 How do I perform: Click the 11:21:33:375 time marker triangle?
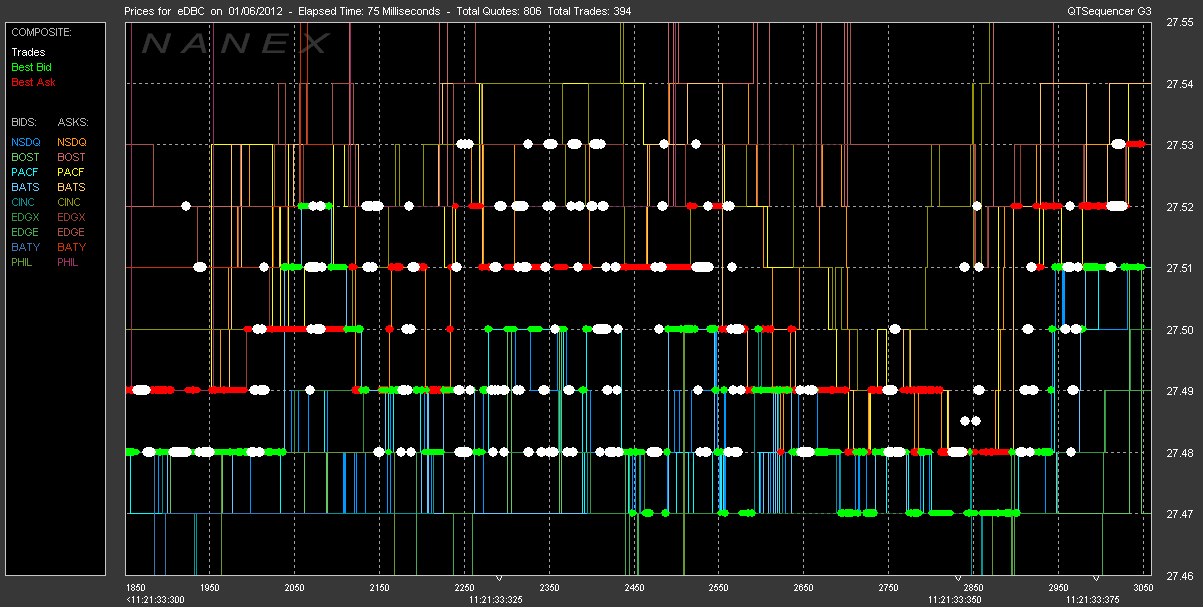(x=1098, y=579)
